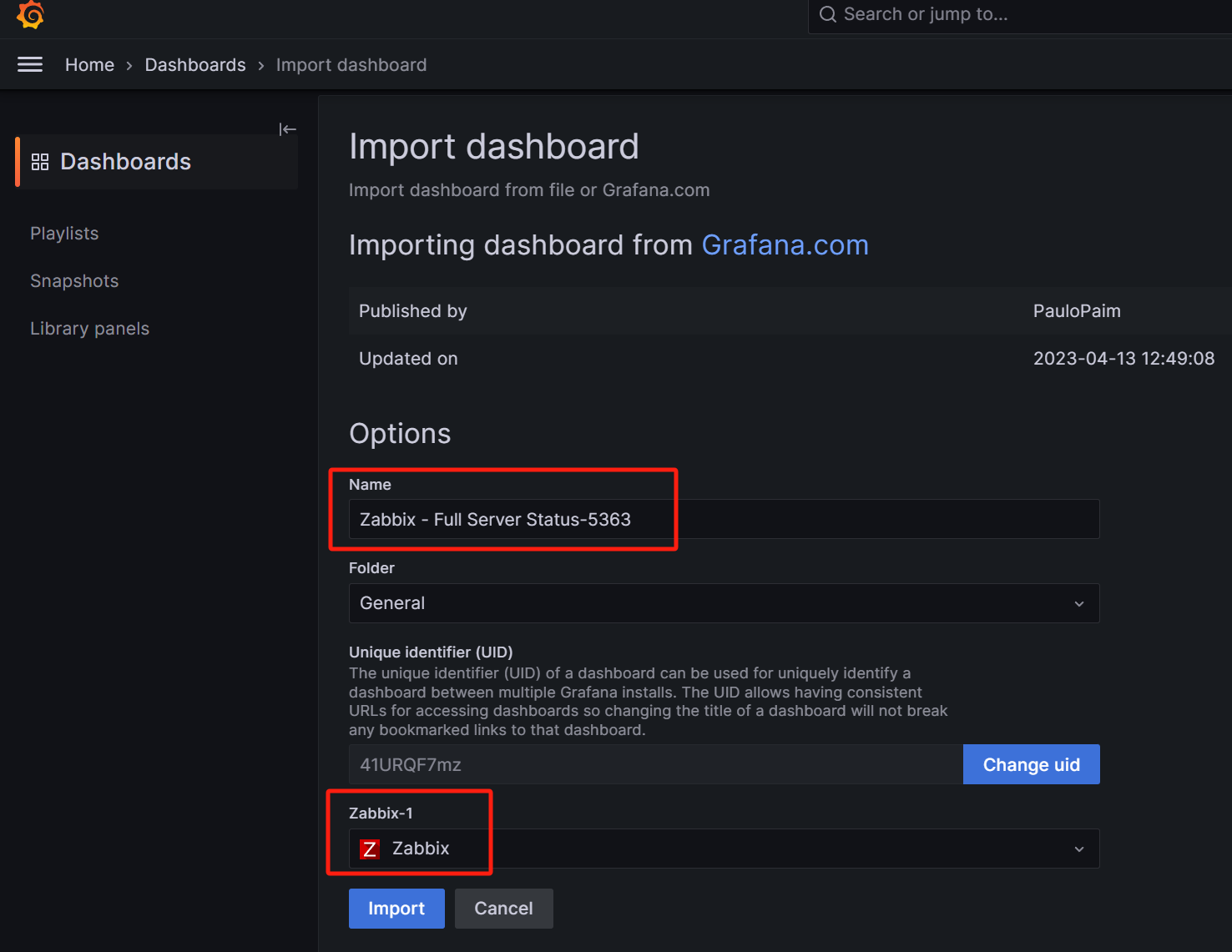Click the Import dashboard page title
This screenshot has height=952, width=1232.
click(494, 147)
